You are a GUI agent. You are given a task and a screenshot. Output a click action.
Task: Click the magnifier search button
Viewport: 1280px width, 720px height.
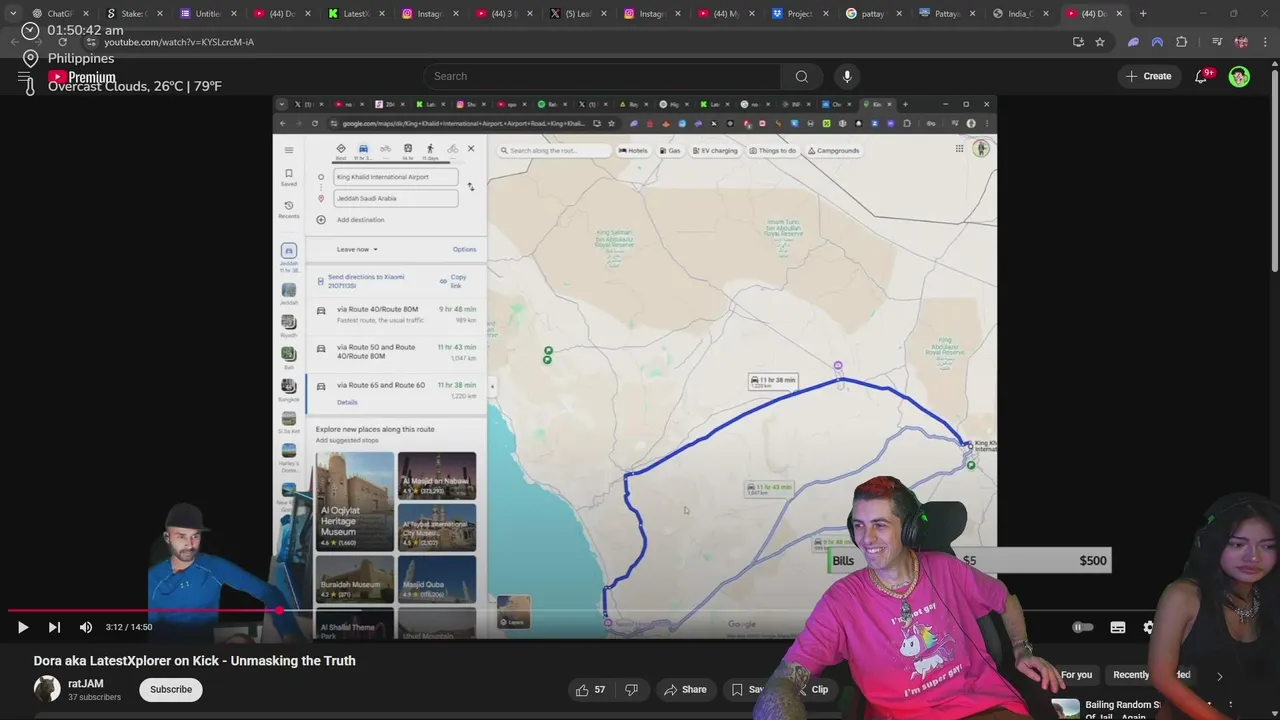801,76
